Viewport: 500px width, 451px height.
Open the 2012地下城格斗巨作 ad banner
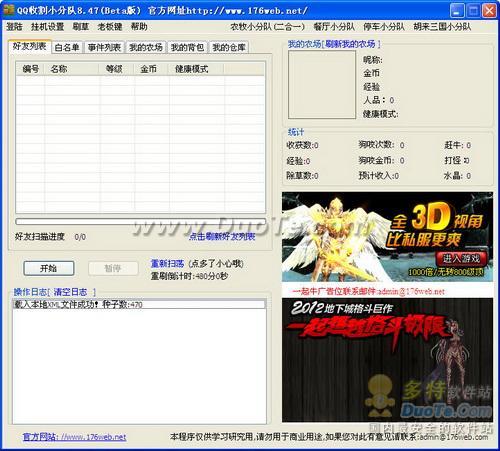click(x=387, y=360)
